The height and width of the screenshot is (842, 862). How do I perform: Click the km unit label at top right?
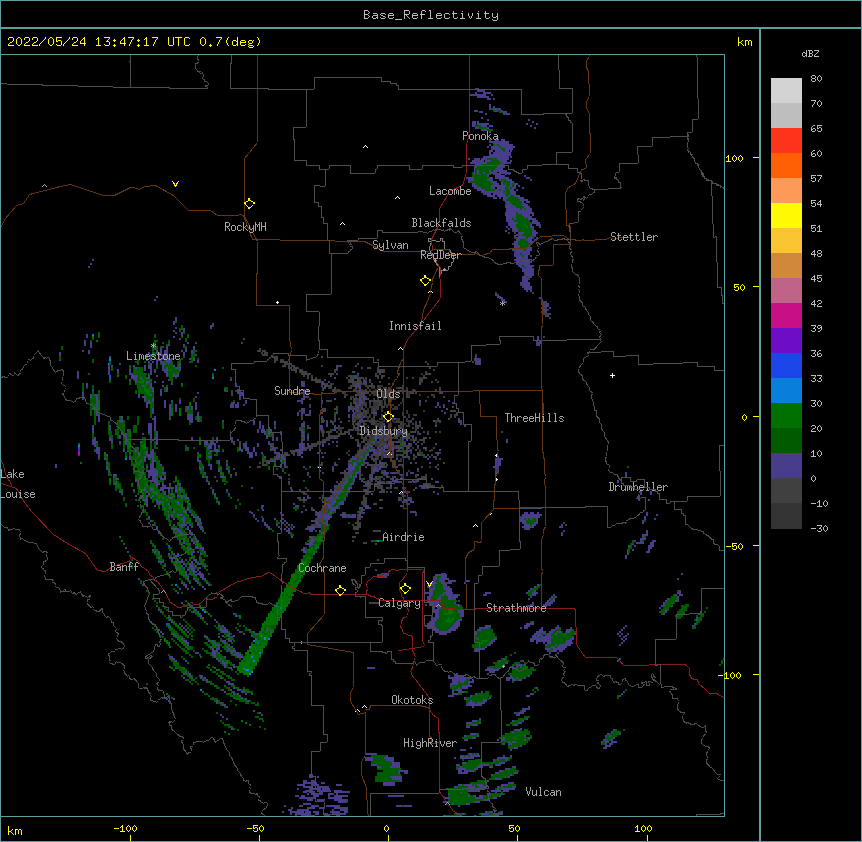click(745, 42)
